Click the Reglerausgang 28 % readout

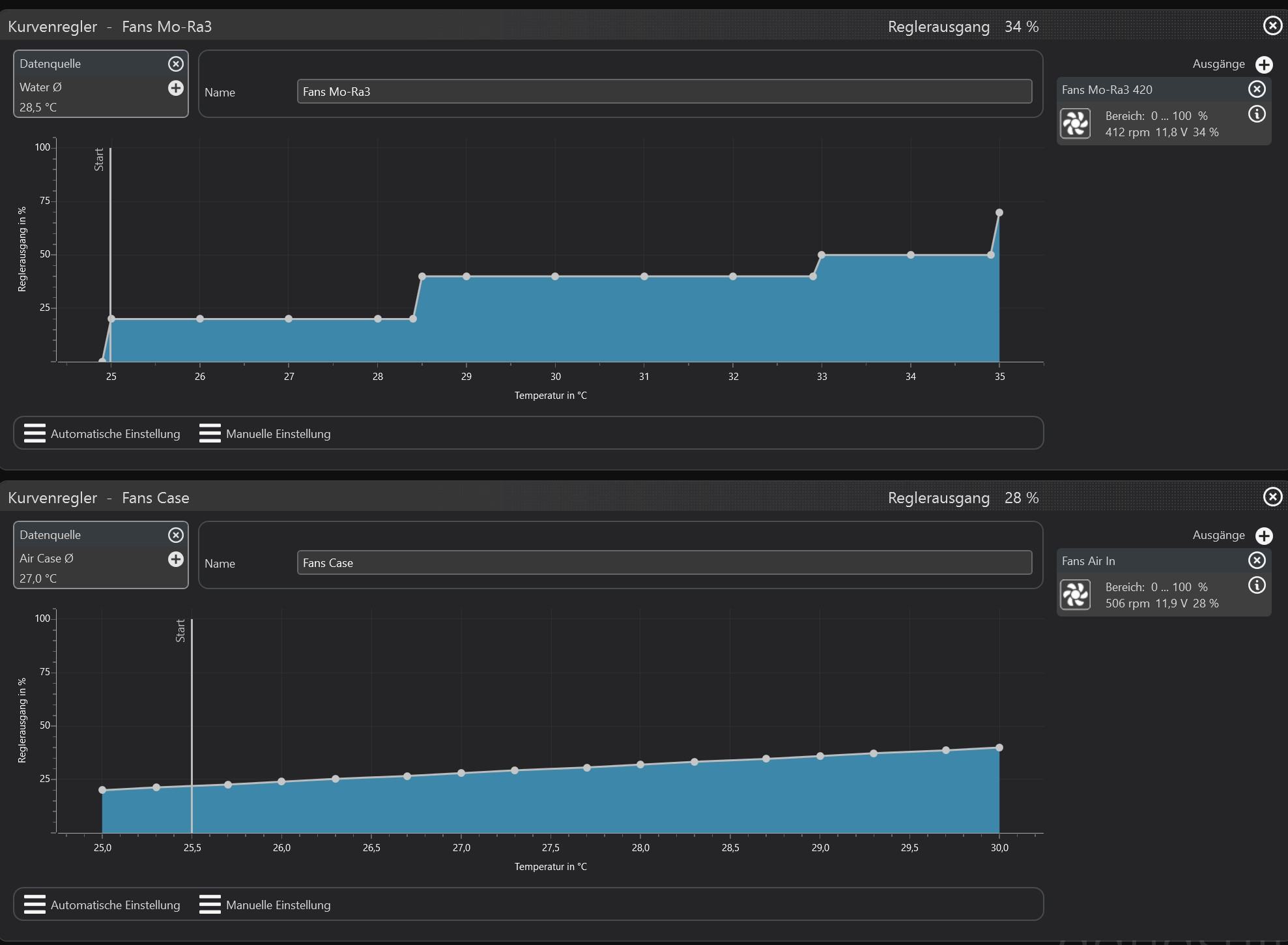coord(963,498)
